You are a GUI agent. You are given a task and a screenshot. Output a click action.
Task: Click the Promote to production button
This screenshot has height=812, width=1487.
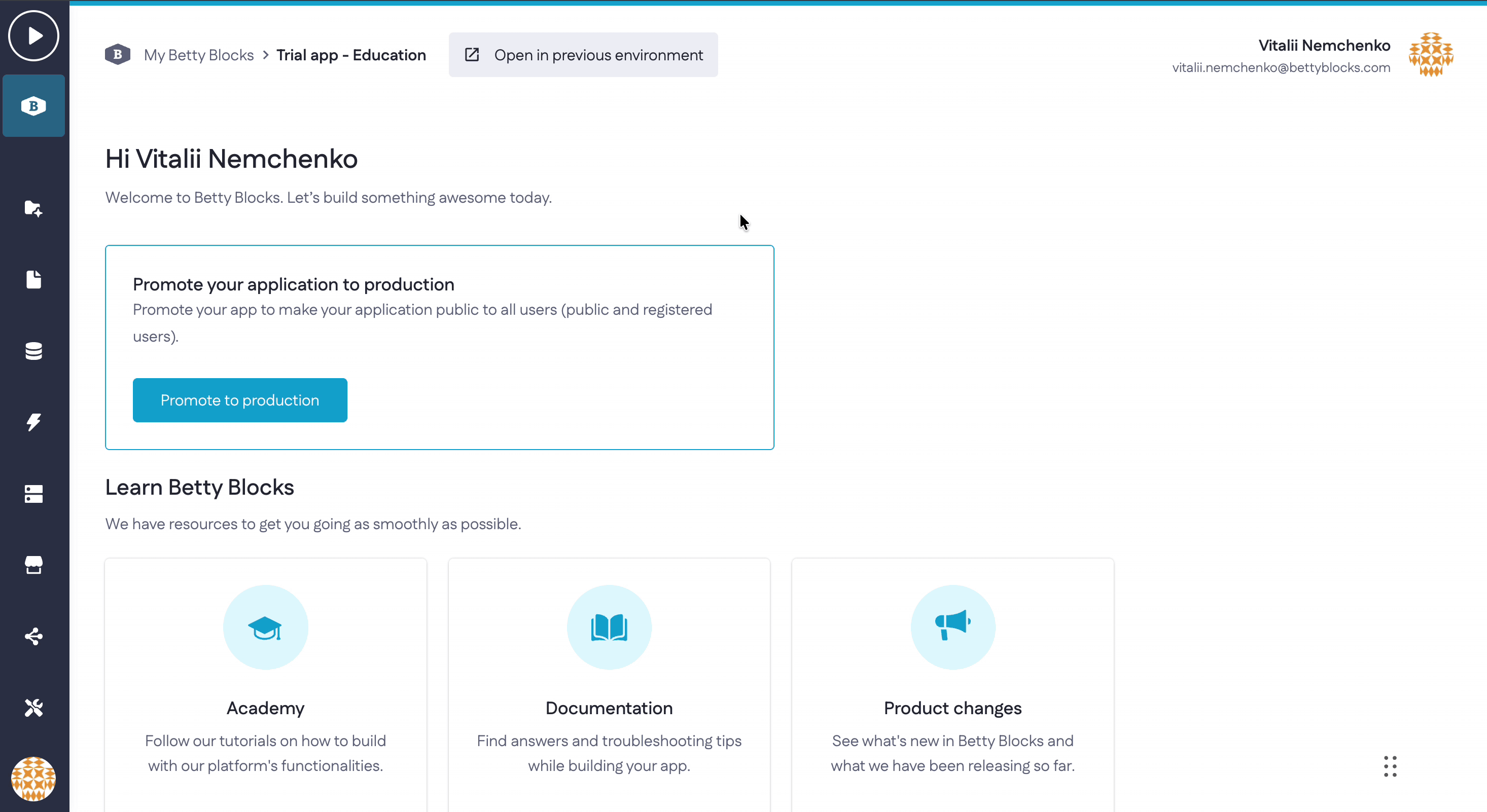239,400
